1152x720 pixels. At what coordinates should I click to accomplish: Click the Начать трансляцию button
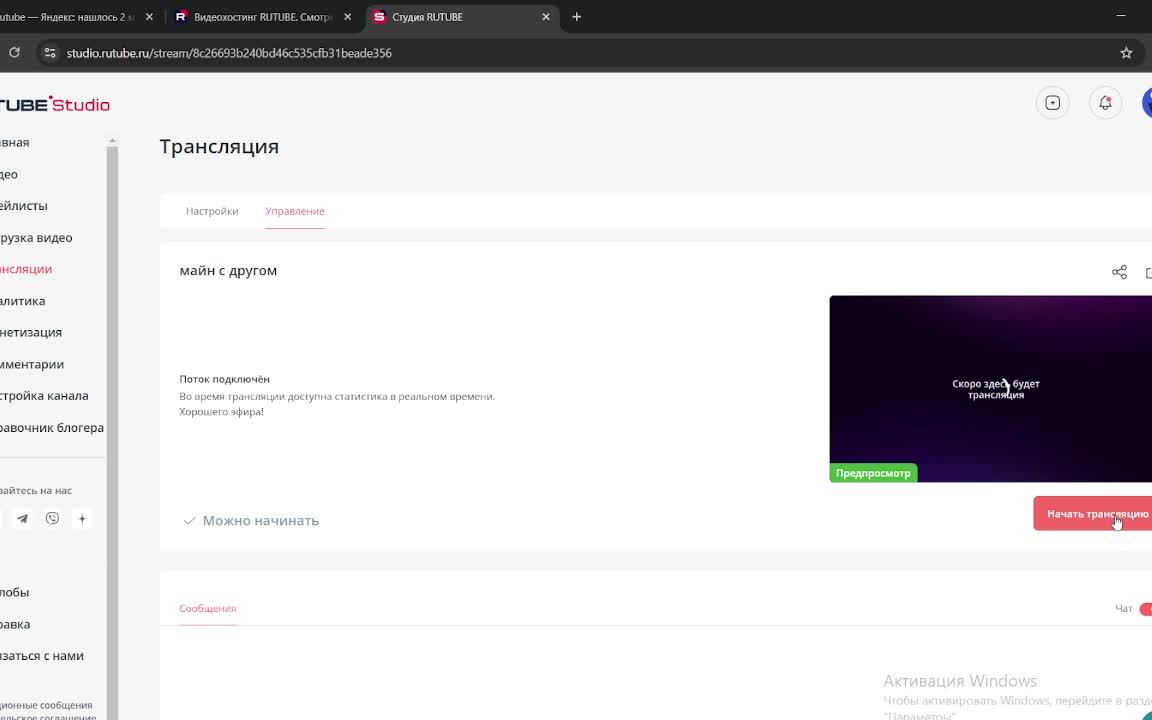tap(1093, 514)
